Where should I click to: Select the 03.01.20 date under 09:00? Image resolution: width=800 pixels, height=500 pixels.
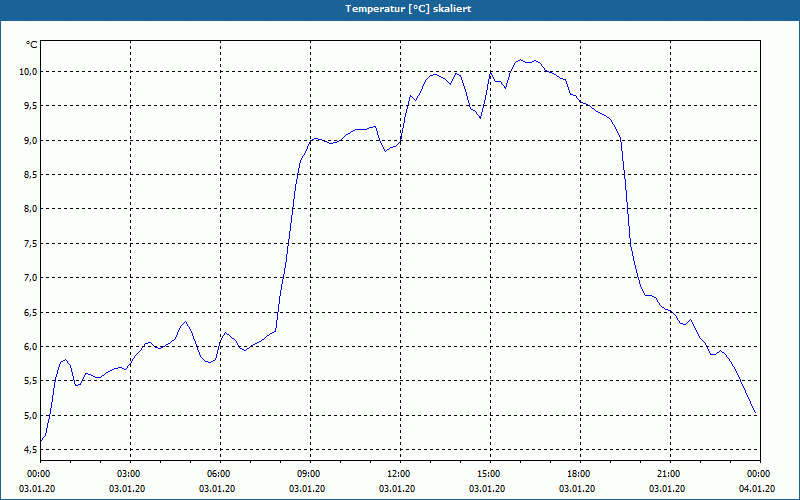(x=307, y=489)
